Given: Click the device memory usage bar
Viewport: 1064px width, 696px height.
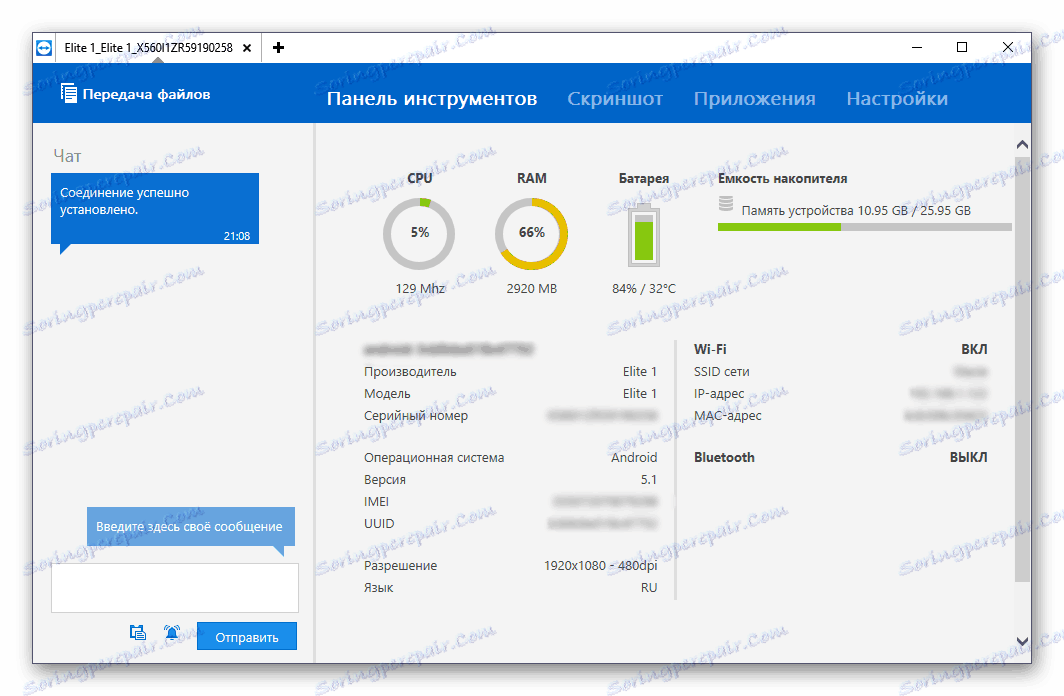Looking at the screenshot, I should [x=864, y=227].
